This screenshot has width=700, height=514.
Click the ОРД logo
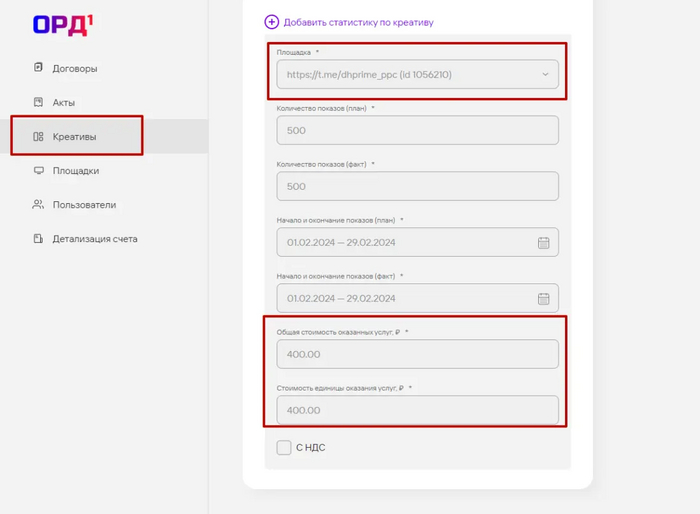pyautogui.click(x=62, y=24)
